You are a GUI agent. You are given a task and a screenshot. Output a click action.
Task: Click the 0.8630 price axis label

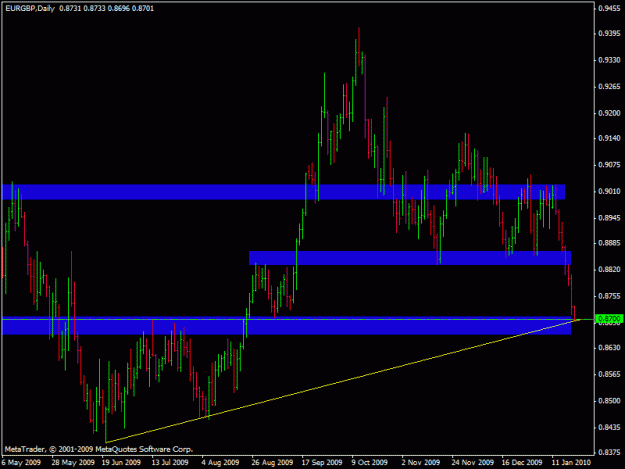(x=609, y=348)
